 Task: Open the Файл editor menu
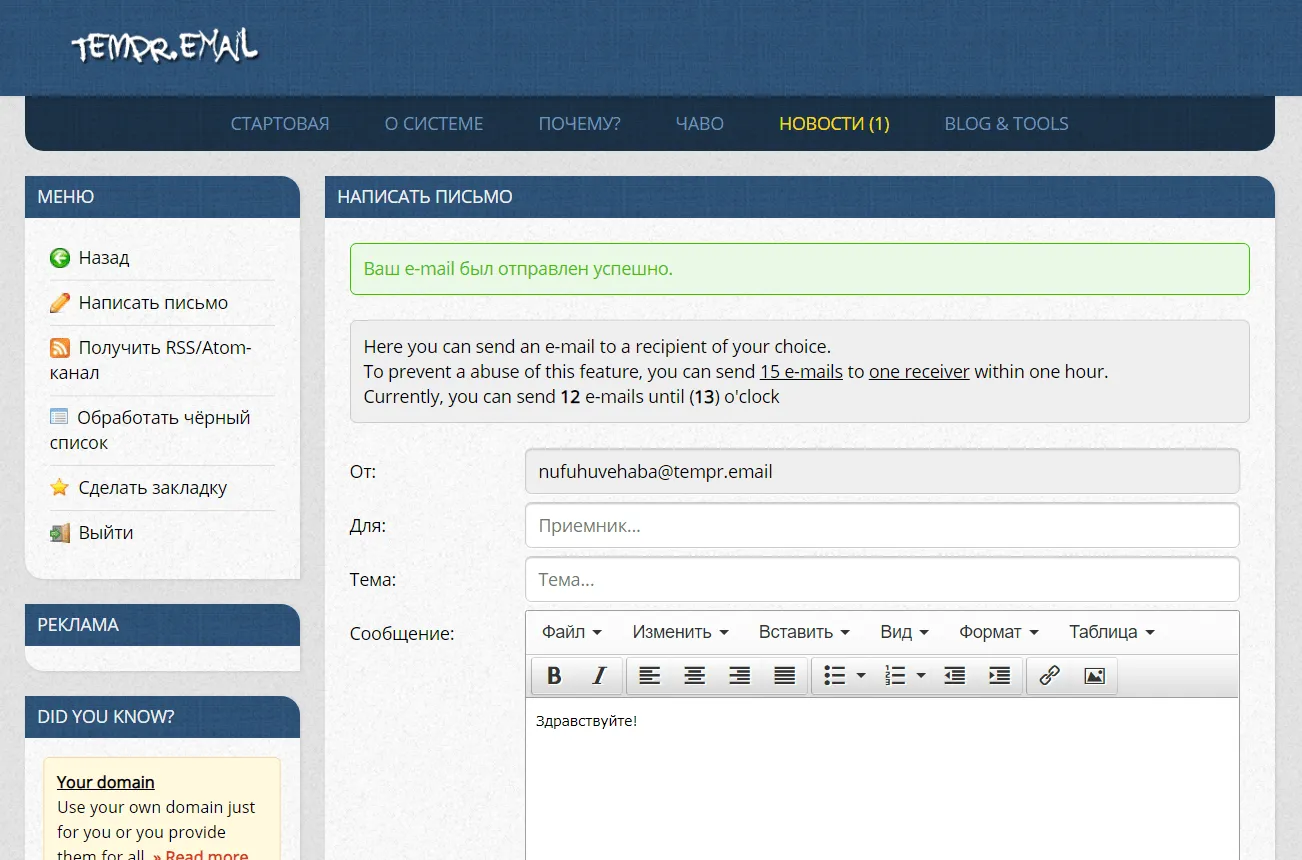pos(572,632)
